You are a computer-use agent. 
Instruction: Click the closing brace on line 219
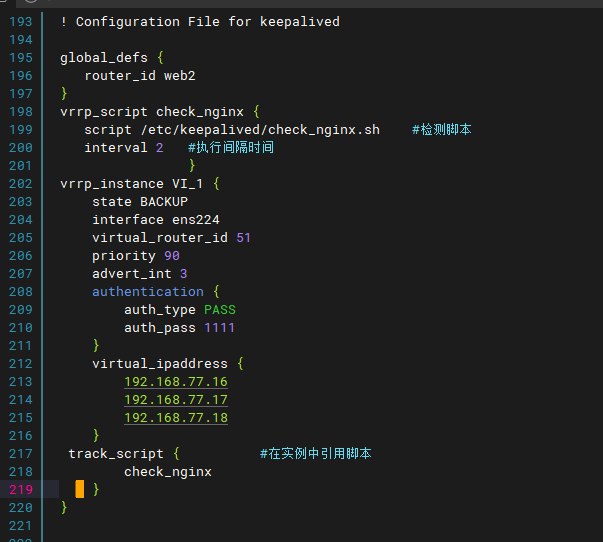[x=96, y=490]
